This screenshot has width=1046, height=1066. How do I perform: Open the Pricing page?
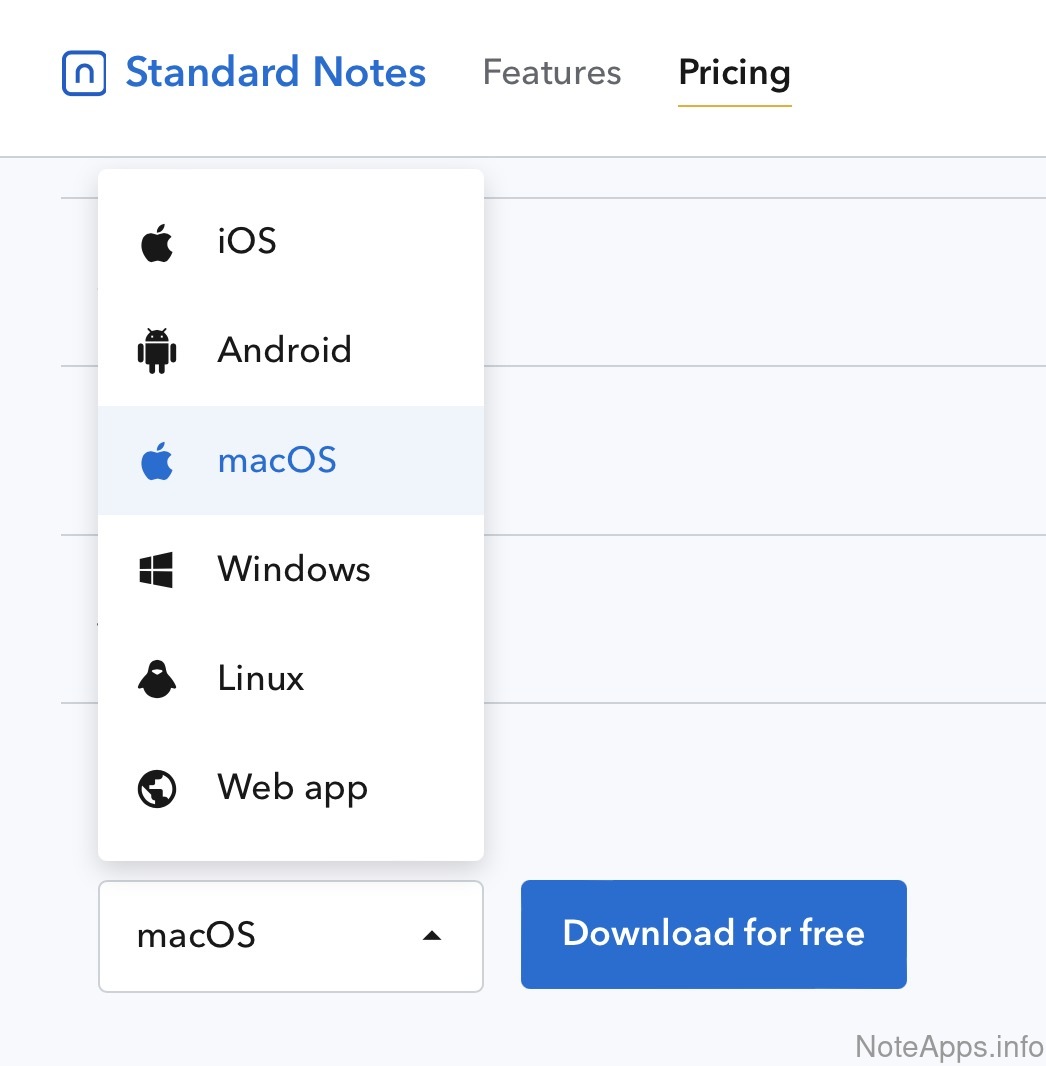click(x=734, y=73)
